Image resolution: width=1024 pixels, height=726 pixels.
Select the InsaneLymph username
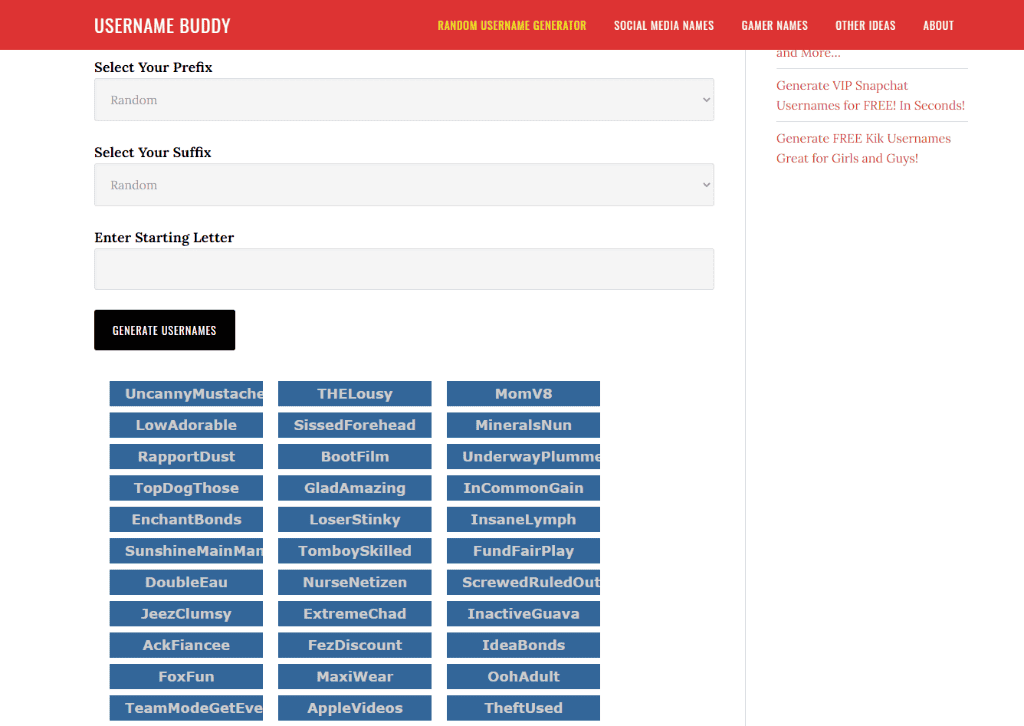523,520
